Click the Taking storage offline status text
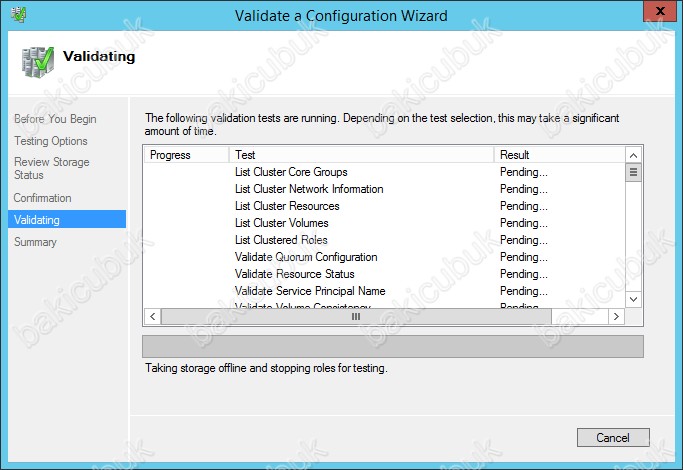 click(266, 368)
